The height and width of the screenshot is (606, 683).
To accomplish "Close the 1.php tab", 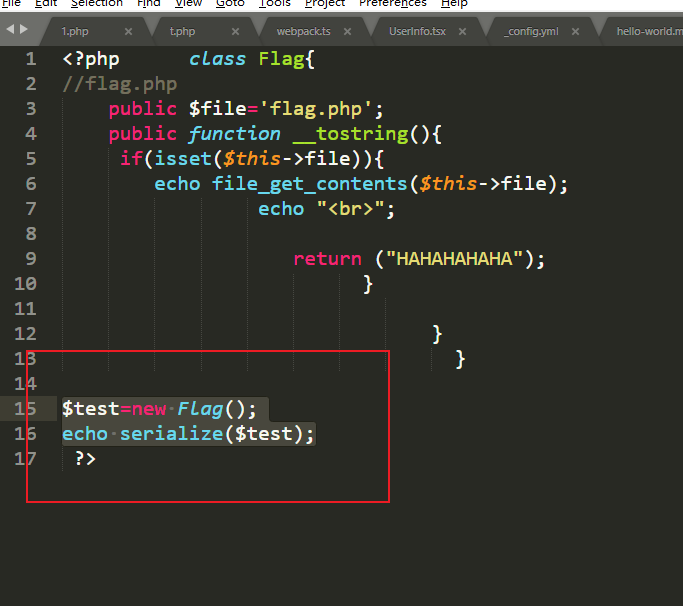I will tap(128, 31).
